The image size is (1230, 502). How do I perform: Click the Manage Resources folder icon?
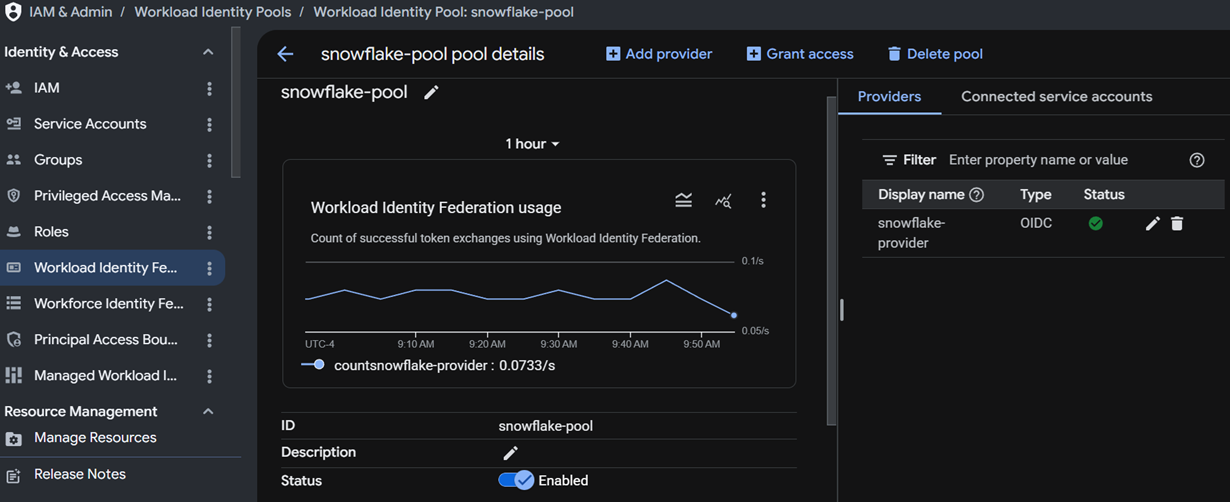tap(14, 438)
